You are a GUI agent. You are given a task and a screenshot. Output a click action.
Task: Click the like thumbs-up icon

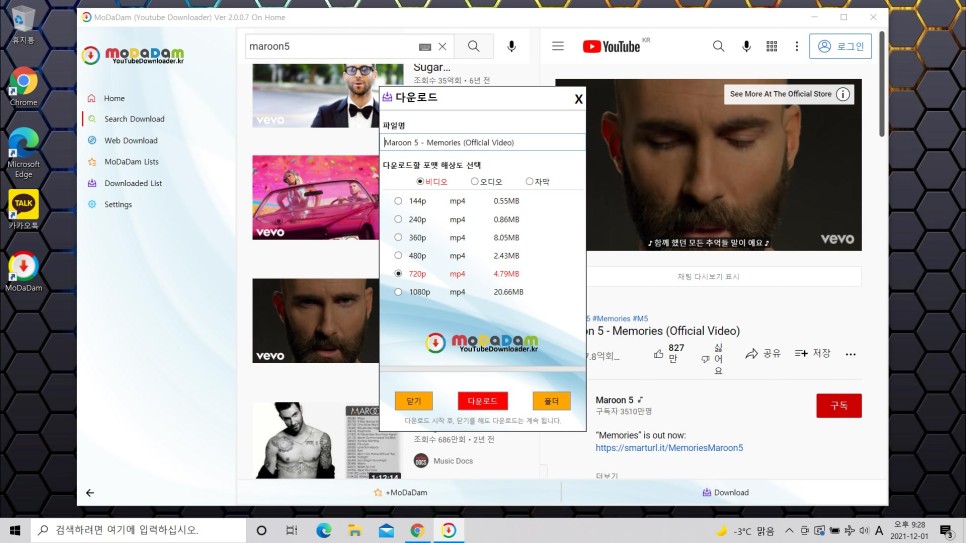pyautogui.click(x=659, y=354)
